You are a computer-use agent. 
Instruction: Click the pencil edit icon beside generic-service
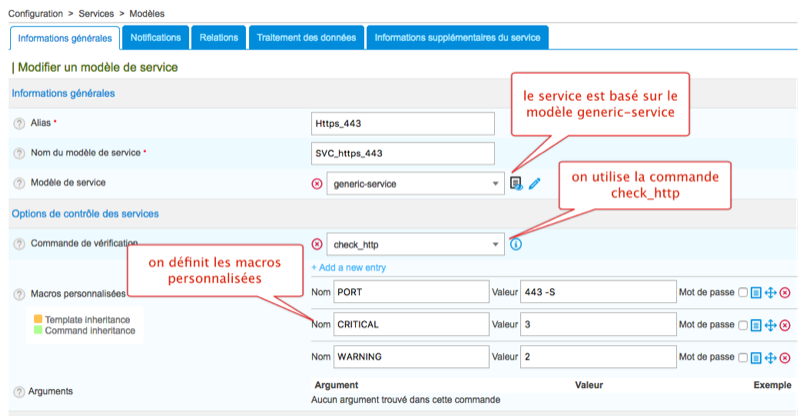[x=534, y=183]
